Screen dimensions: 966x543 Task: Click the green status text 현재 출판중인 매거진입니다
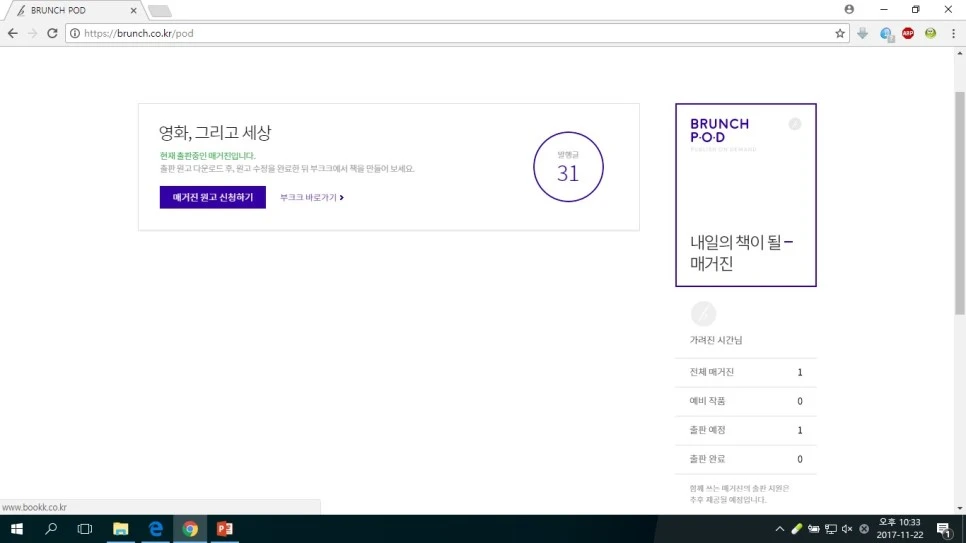coord(208,156)
